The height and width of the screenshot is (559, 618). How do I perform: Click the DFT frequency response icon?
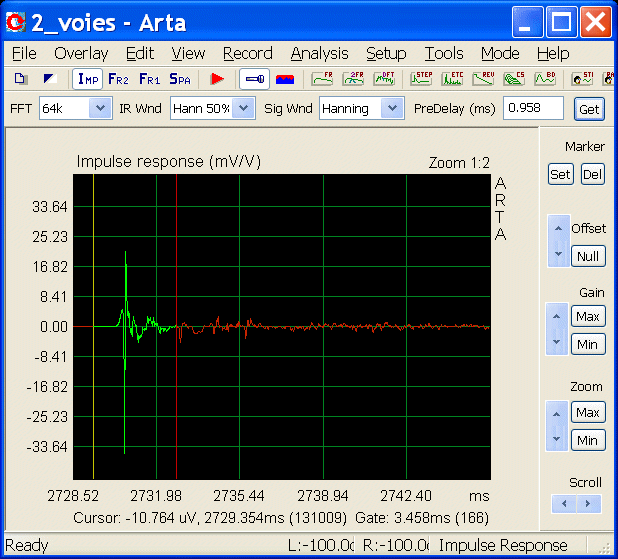click(x=384, y=79)
